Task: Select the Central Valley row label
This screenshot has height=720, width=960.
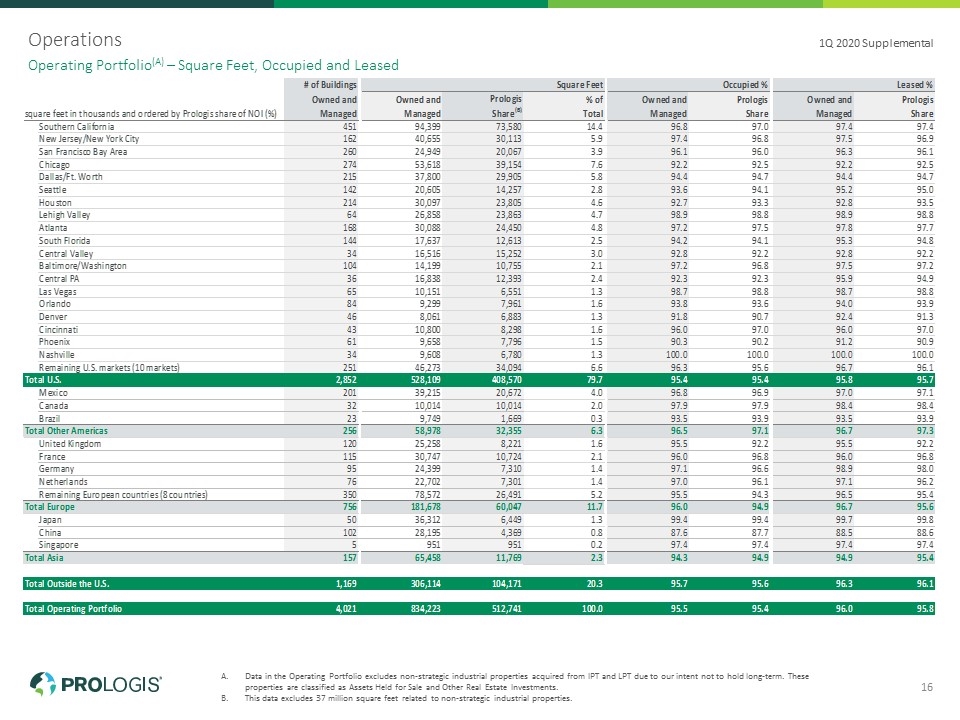Action: [66, 253]
